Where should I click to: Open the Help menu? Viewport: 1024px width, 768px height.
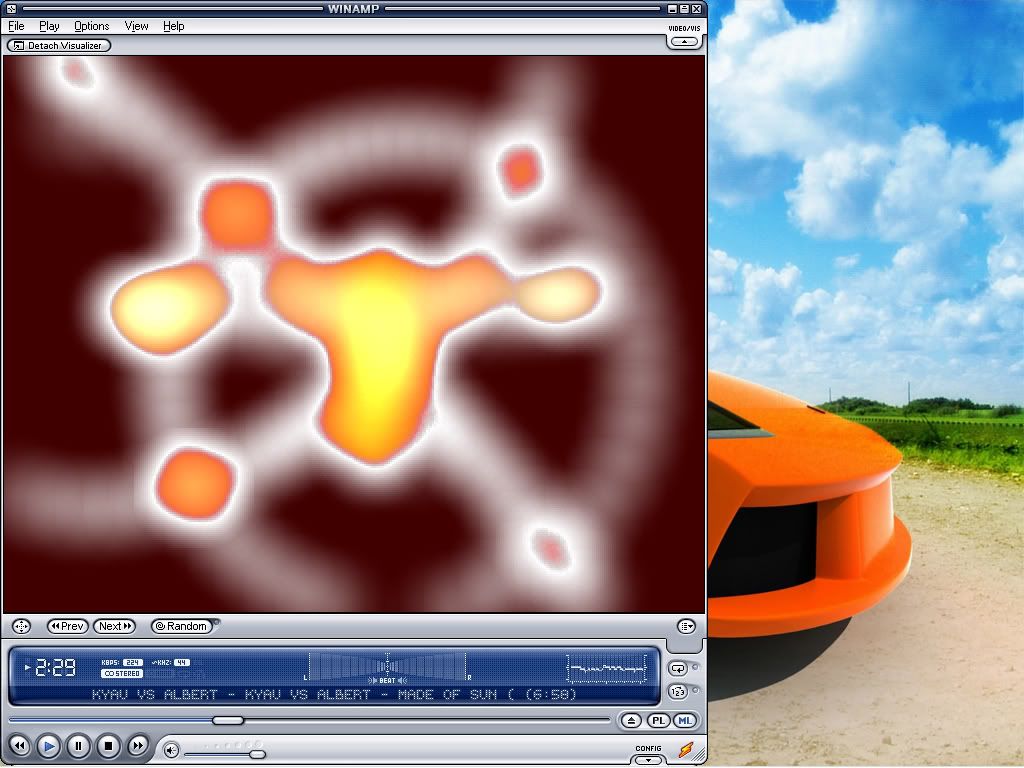pyautogui.click(x=173, y=26)
